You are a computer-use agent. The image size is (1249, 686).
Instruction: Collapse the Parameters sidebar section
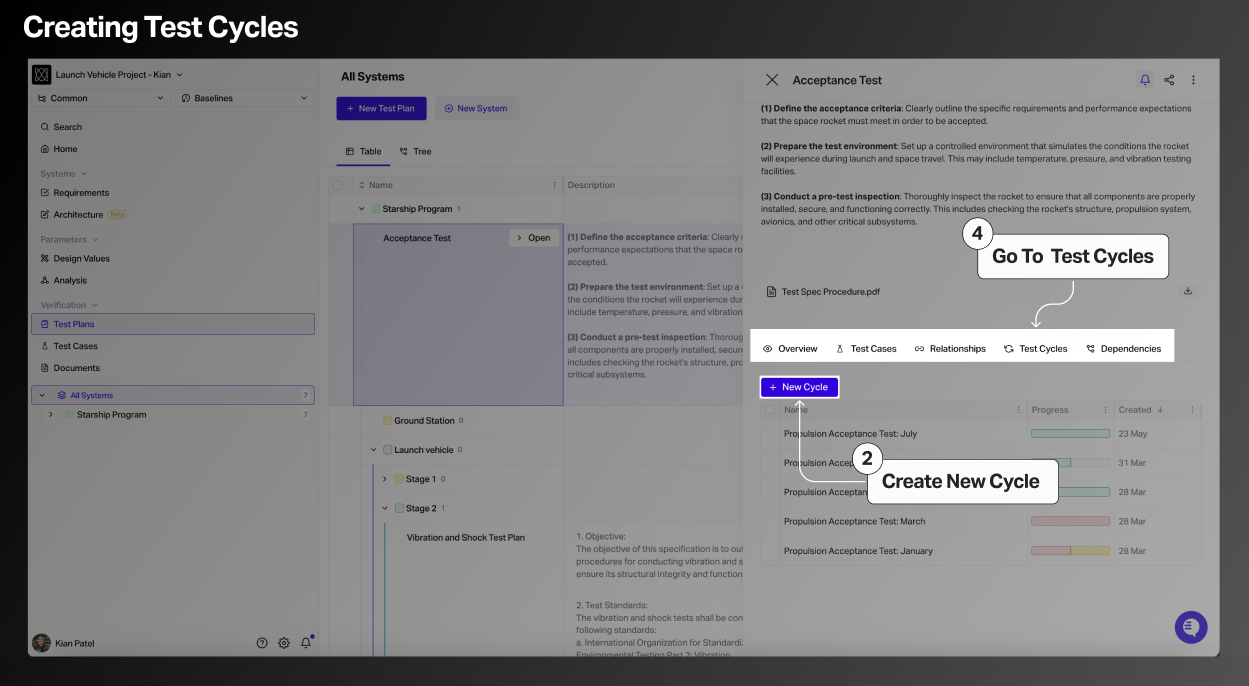pyautogui.click(x=69, y=239)
